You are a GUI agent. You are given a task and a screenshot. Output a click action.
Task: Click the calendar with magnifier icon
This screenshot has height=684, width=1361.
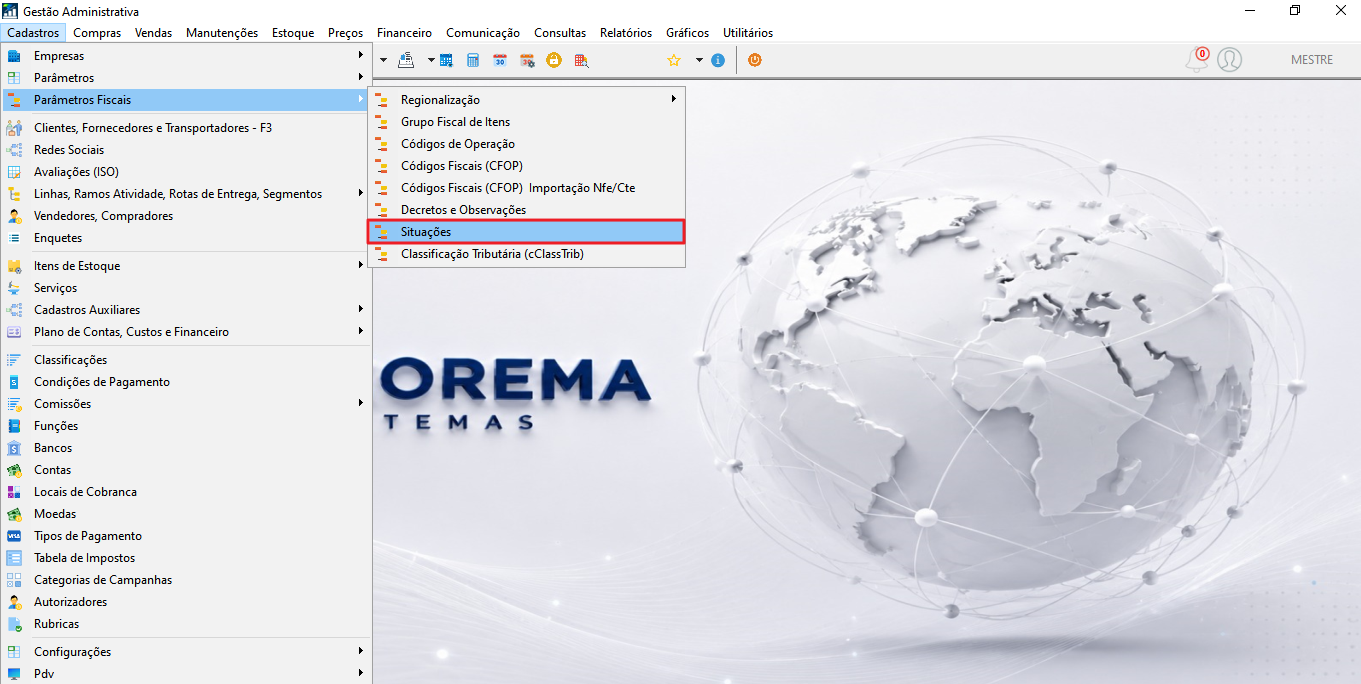(x=581, y=60)
